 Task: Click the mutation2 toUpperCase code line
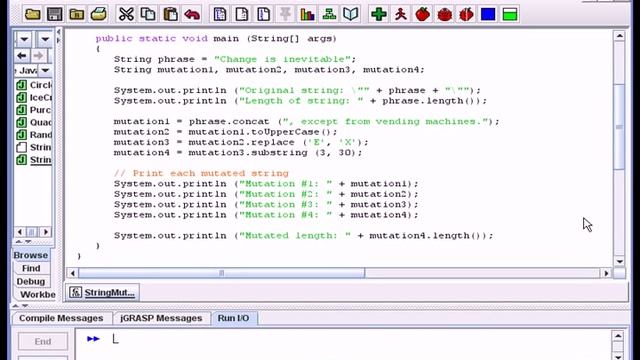click(x=226, y=132)
